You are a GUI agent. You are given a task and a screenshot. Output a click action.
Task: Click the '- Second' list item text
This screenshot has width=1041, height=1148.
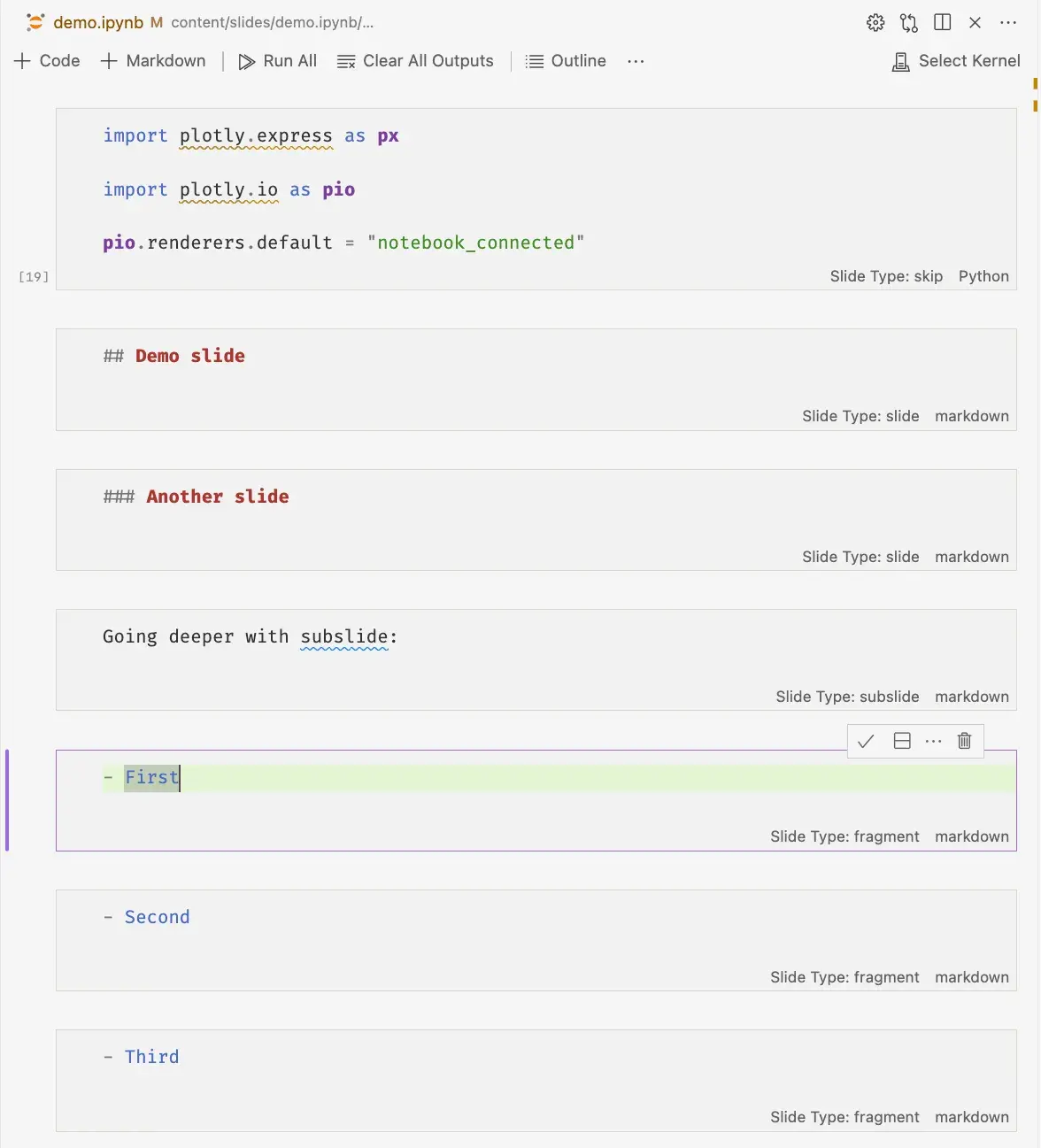[147, 917]
